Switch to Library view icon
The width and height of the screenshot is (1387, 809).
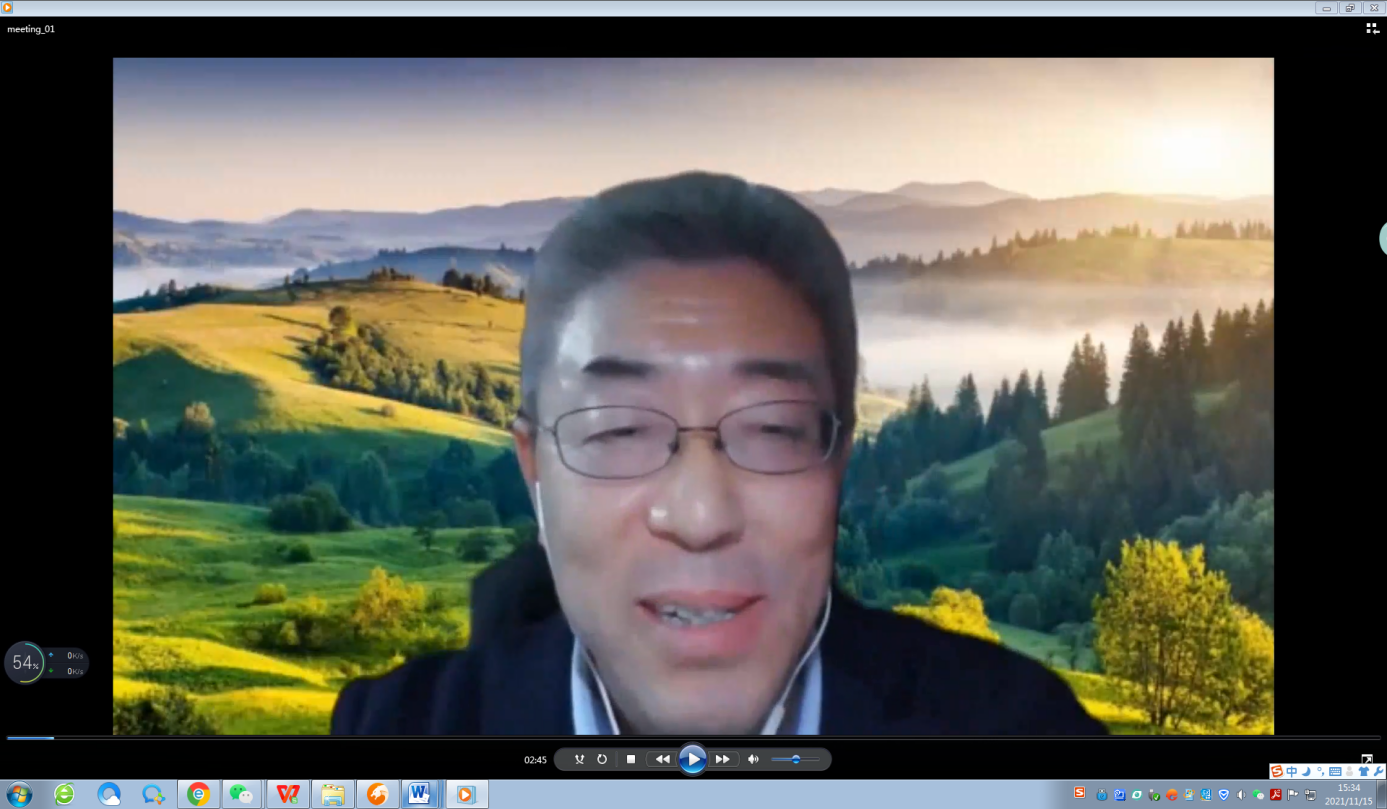pos(1372,29)
